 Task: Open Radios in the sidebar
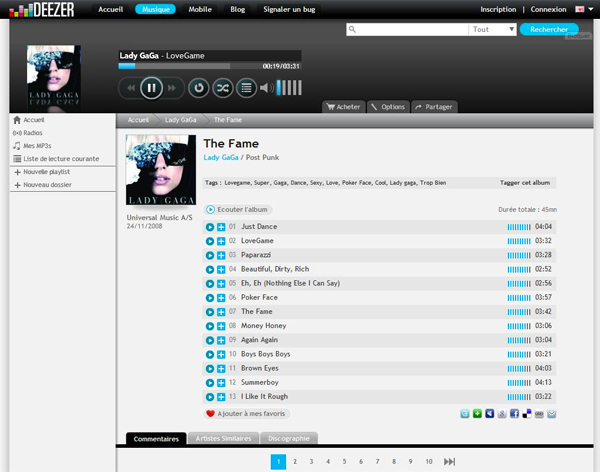pos(28,133)
